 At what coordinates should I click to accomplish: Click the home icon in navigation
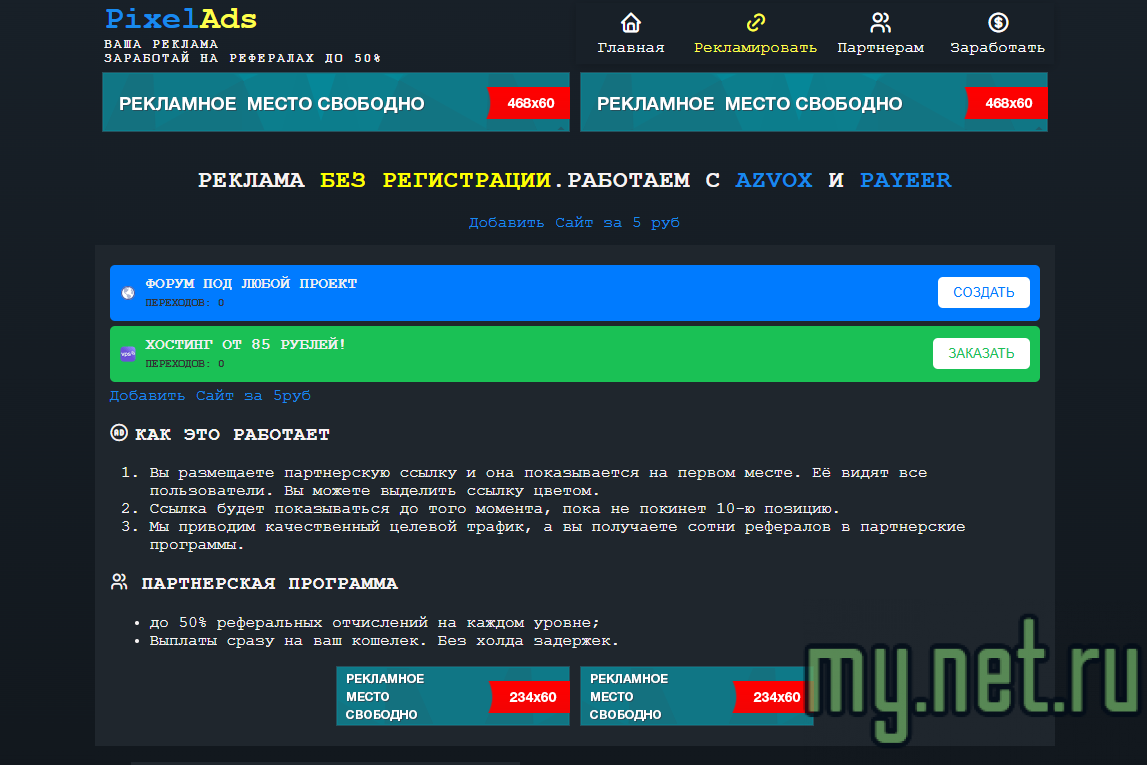[630, 23]
